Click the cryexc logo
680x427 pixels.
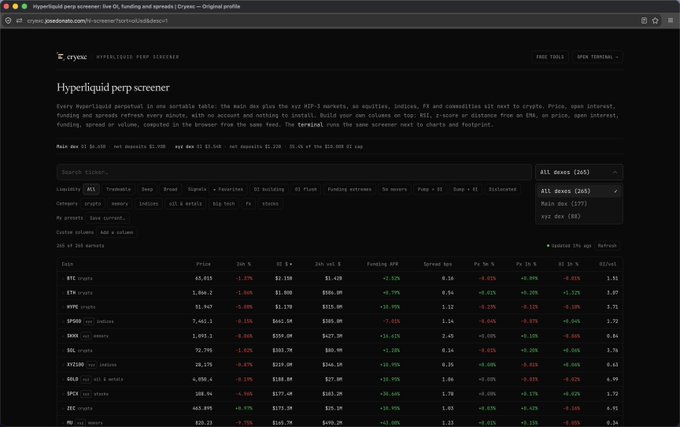[72, 57]
